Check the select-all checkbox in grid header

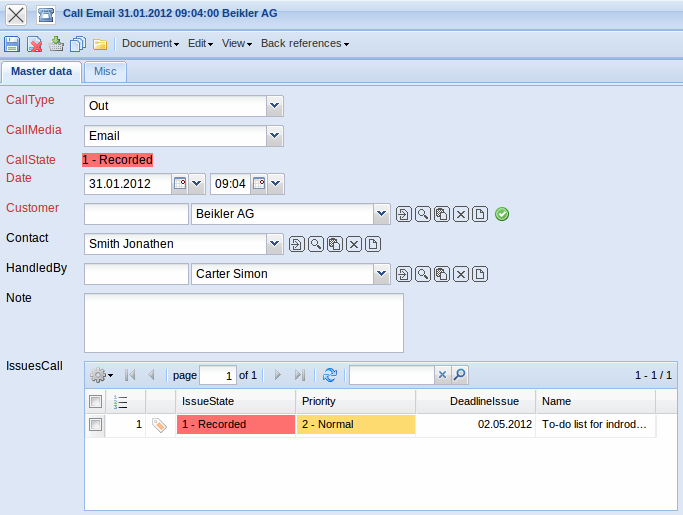click(95, 401)
